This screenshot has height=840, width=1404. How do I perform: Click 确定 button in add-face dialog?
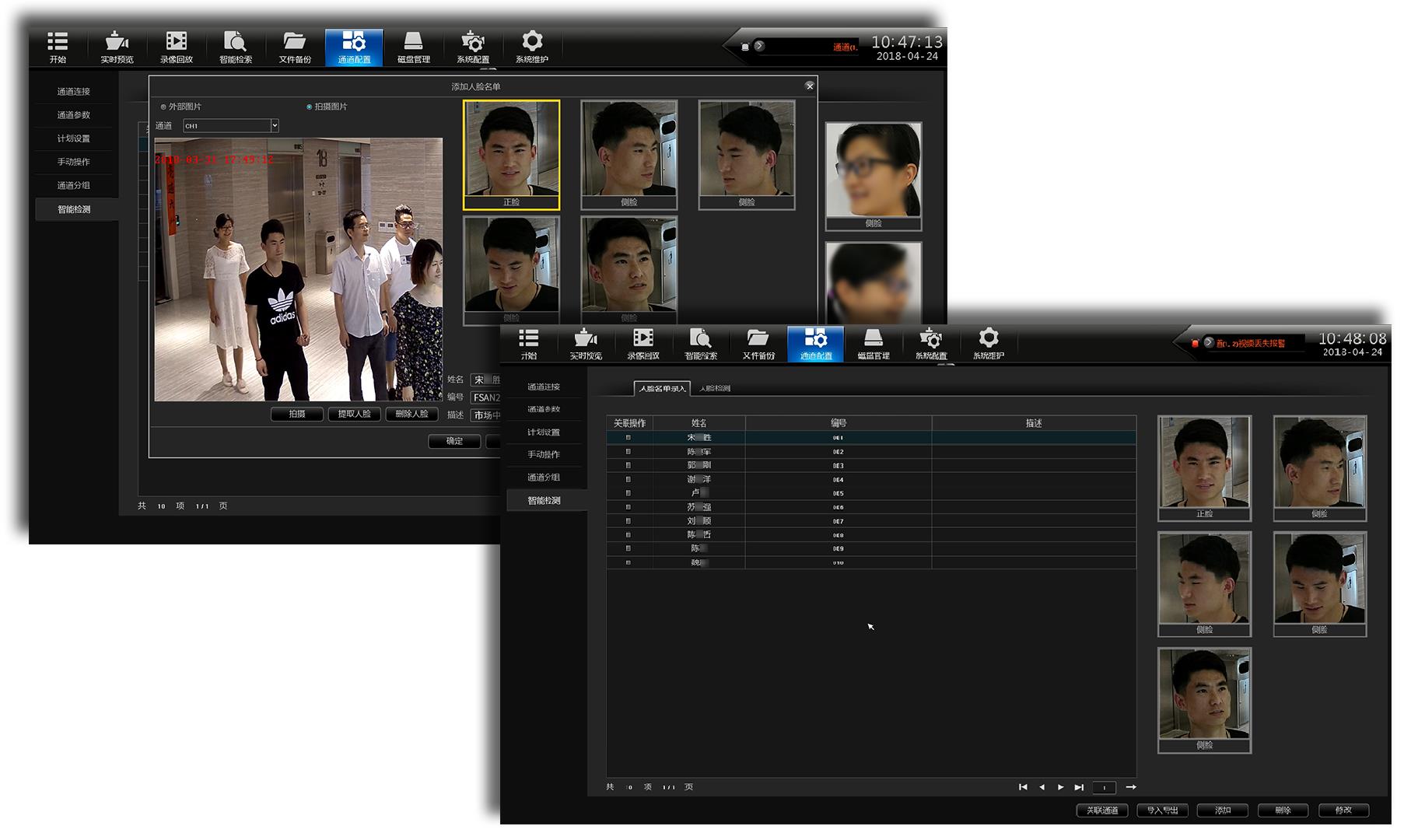click(x=454, y=441)
